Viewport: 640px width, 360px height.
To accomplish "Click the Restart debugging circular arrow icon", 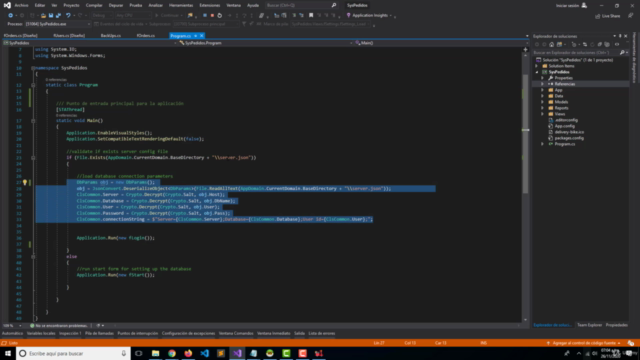I will [x=220, y=16].
